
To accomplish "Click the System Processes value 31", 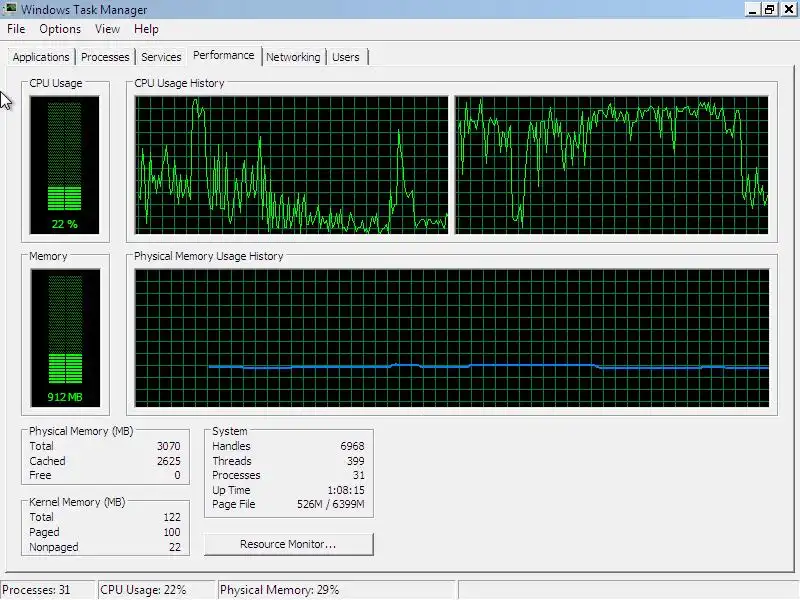I will [x=359, y=476].
